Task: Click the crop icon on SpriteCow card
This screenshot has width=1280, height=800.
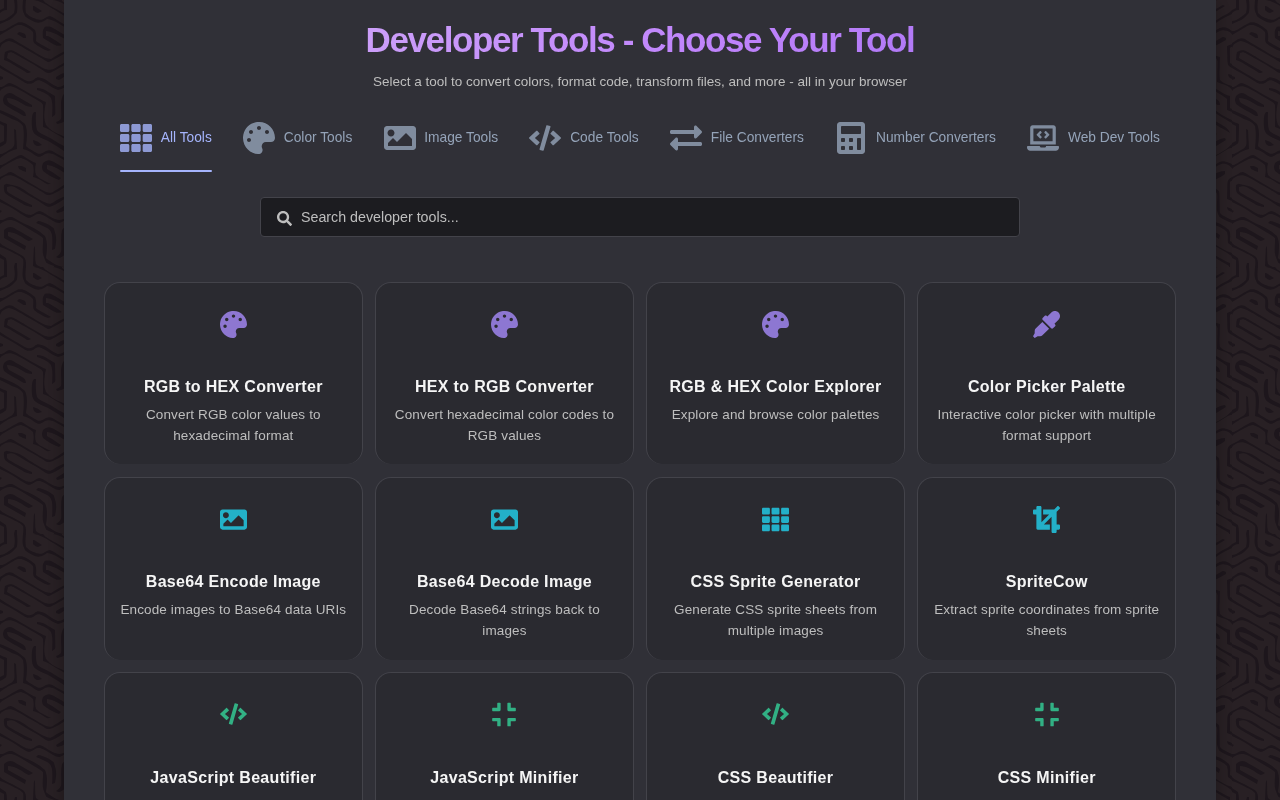Action: [x=1046, y=520]
